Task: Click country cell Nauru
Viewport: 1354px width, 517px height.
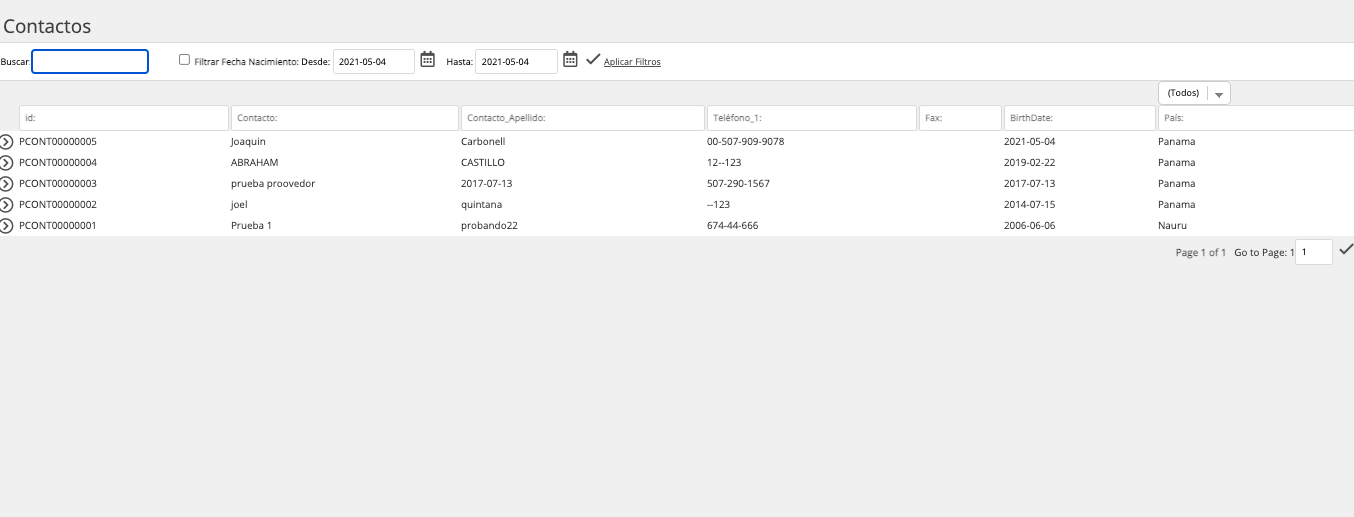Action: 1172,226
